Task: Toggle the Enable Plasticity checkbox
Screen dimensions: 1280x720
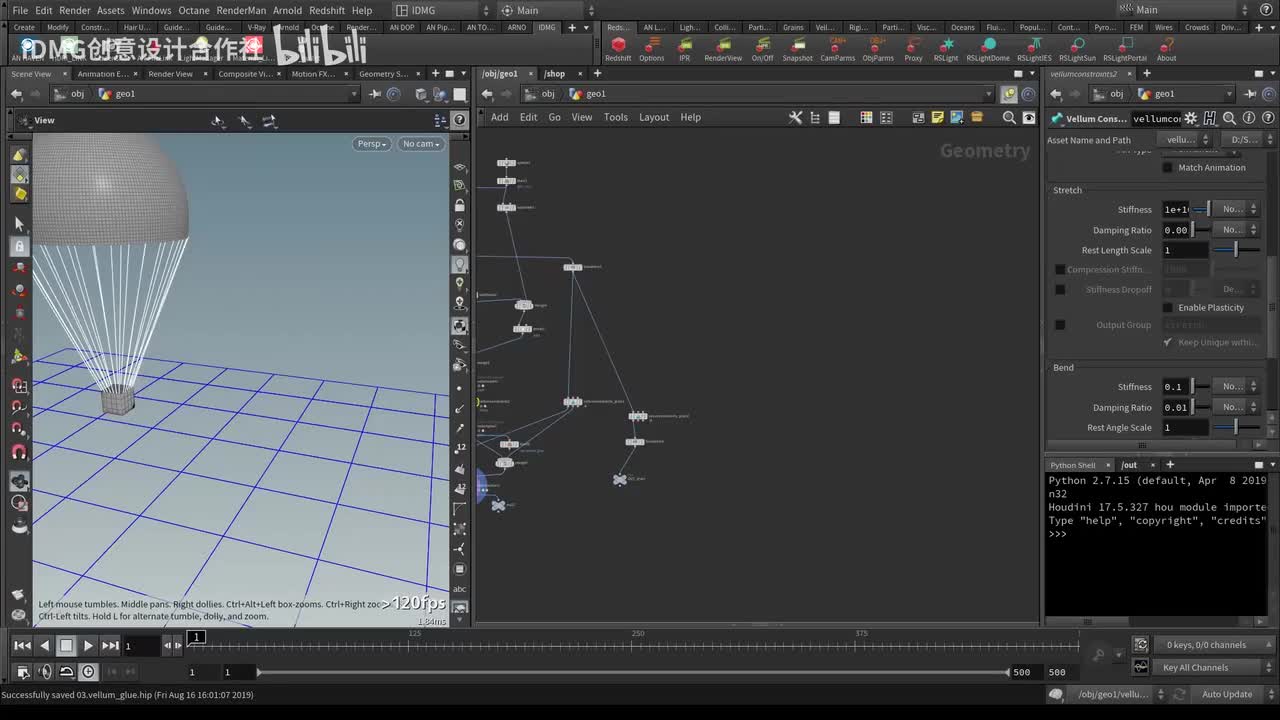Action: point(1167,308)
